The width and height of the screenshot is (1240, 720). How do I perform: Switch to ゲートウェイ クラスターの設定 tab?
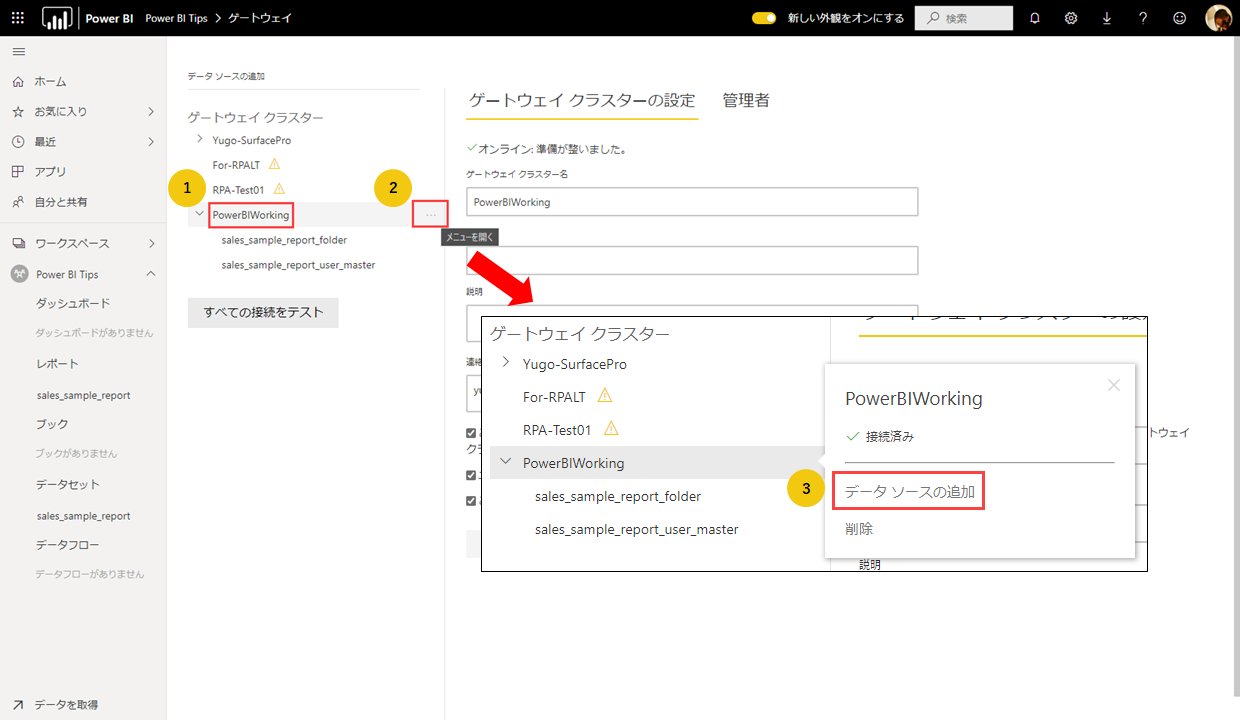tap(582, 100)
